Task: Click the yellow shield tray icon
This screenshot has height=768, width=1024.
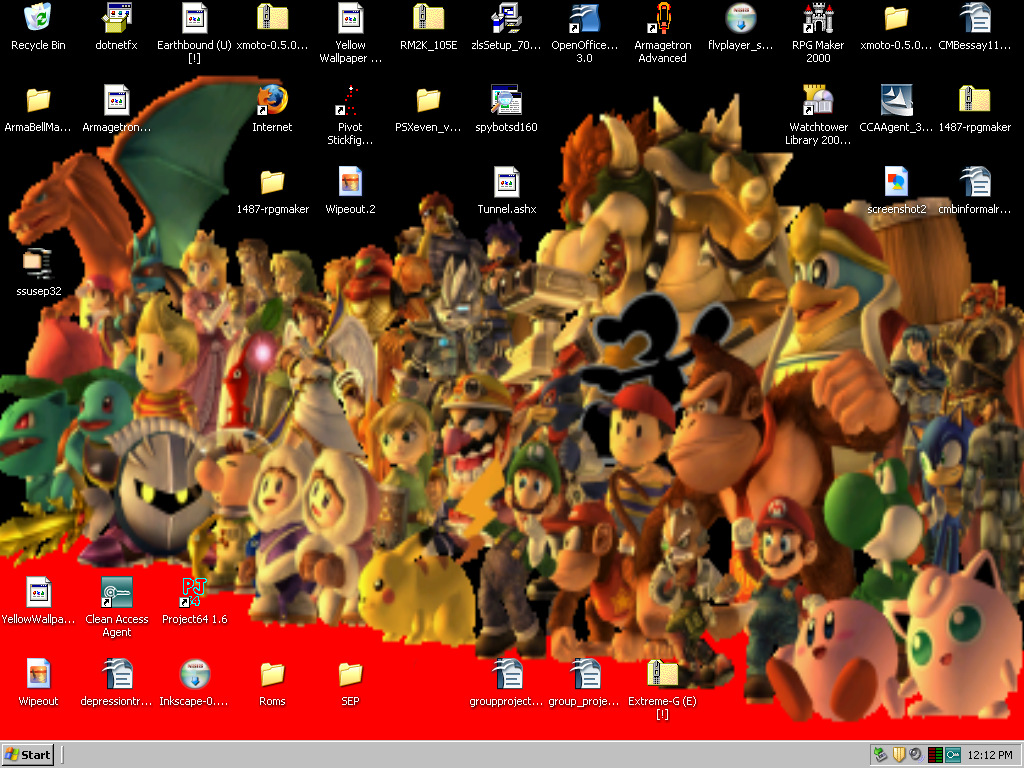Action: pyautogui.click(x=898, y=755)
